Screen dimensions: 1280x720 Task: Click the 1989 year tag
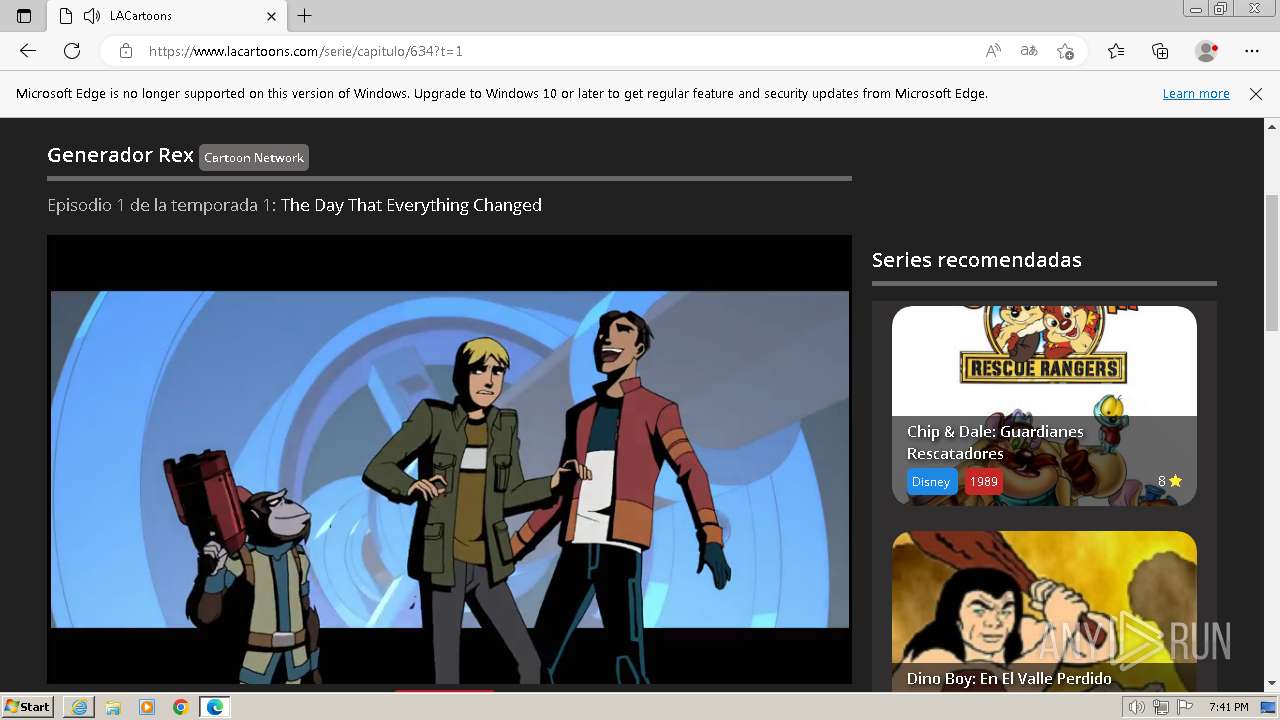point(984,481)
